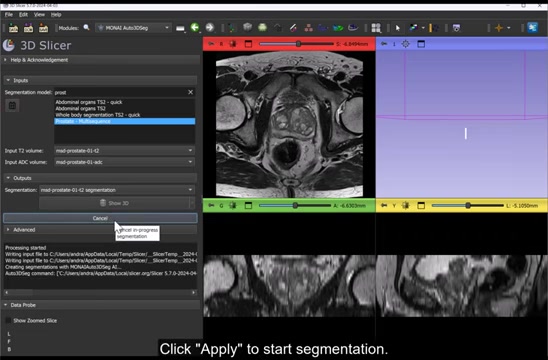
Task: Open the View menu
Action: pos(39,15)
